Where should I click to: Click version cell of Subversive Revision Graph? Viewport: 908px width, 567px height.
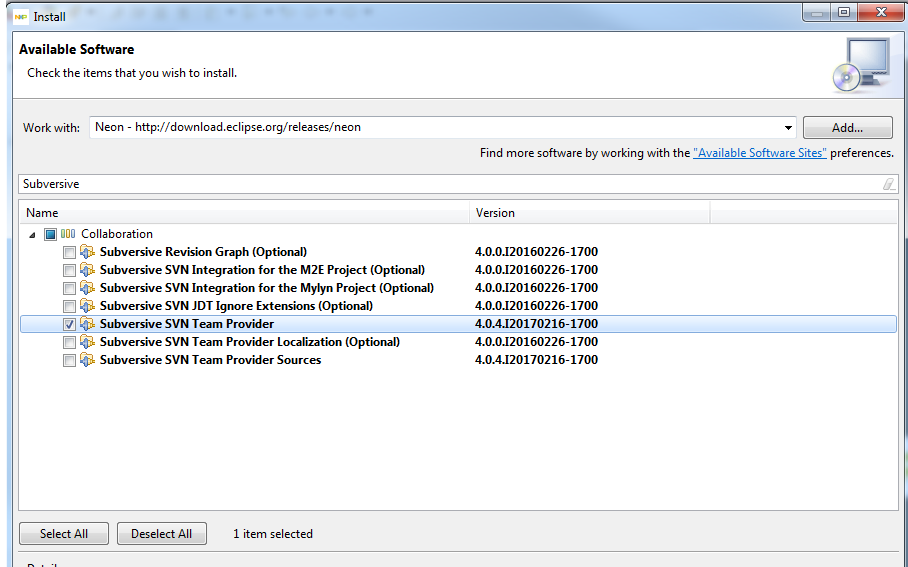(x=536, y=252)
